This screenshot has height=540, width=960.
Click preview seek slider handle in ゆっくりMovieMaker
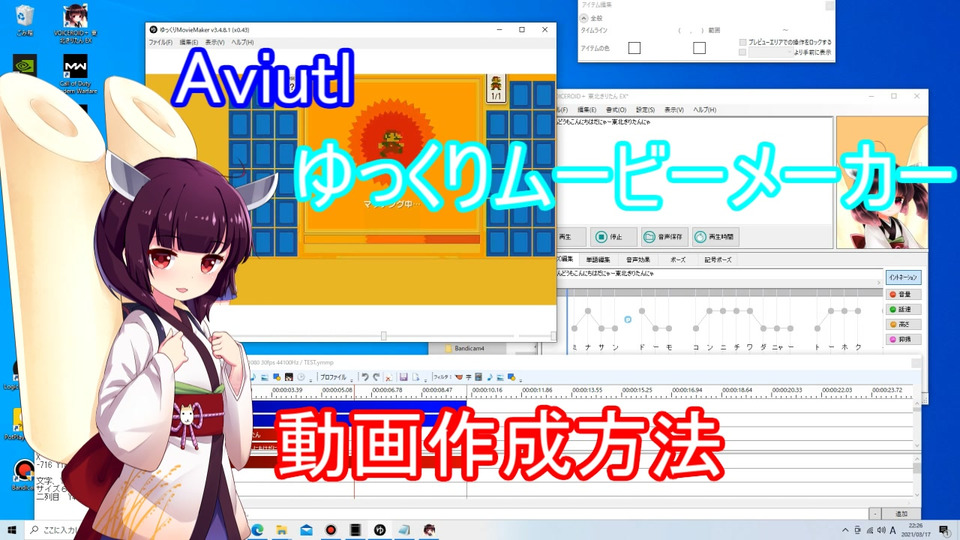384,336
